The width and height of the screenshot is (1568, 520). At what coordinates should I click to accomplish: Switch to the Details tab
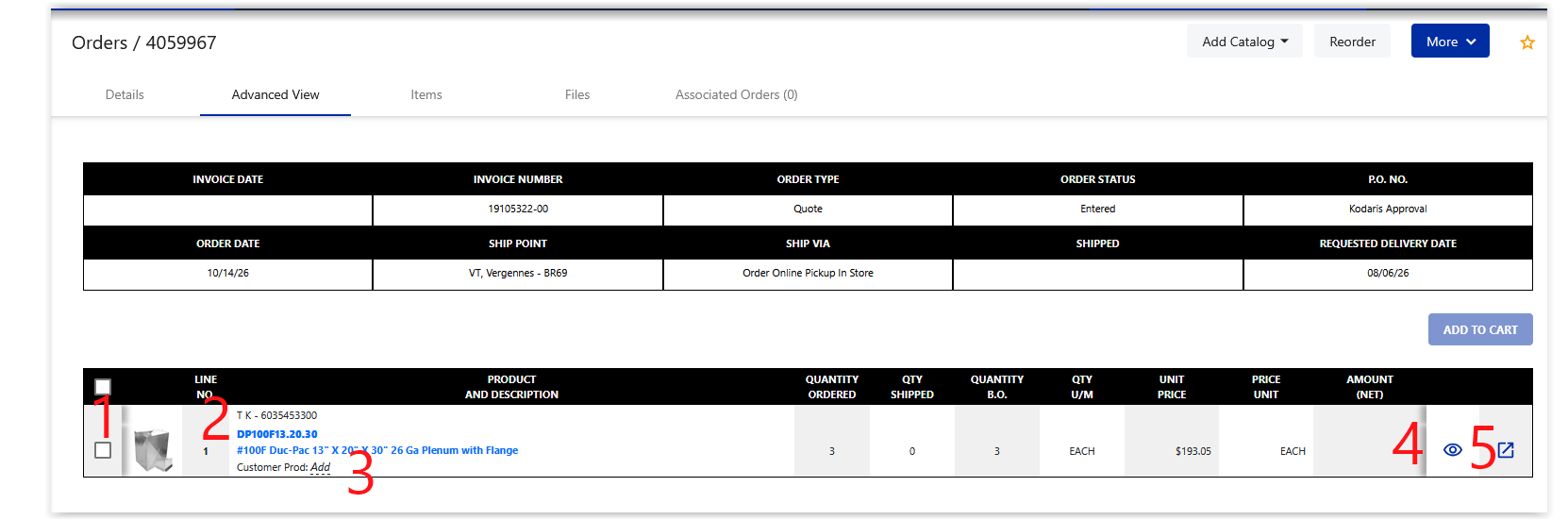pyautogui.click(x=125, y=94)
